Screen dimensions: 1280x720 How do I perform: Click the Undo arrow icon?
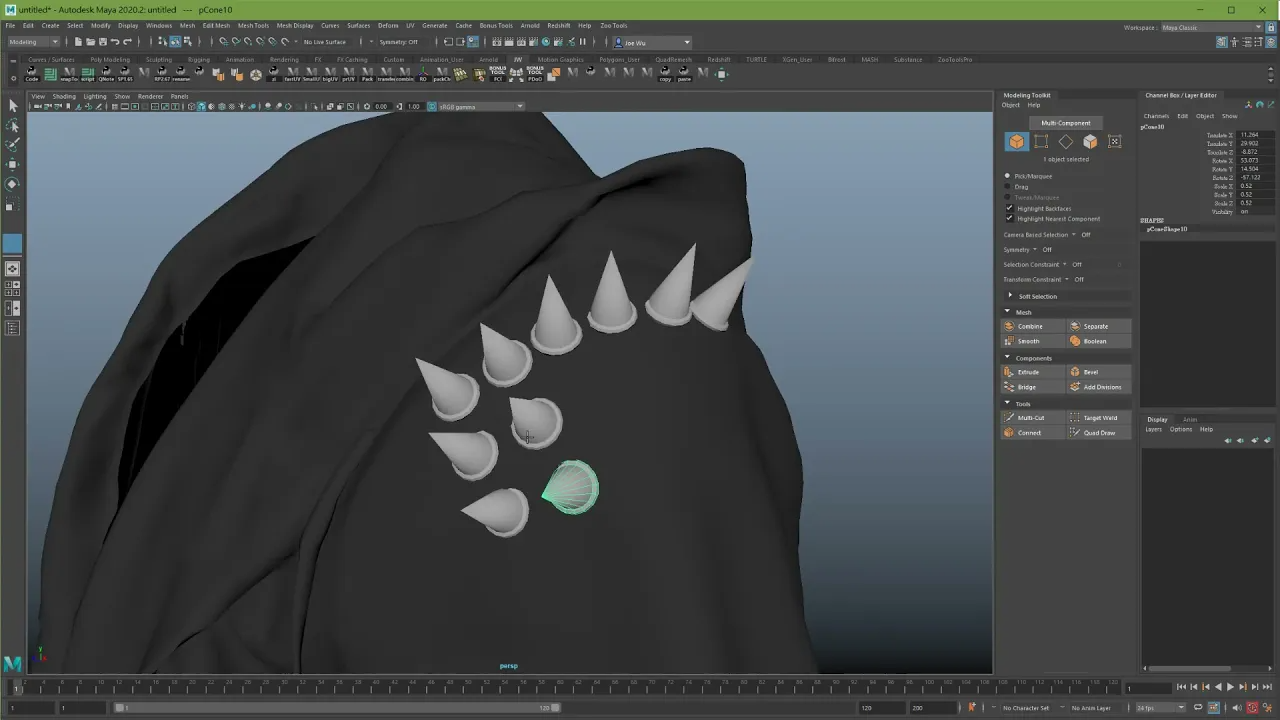coord(115,42)
